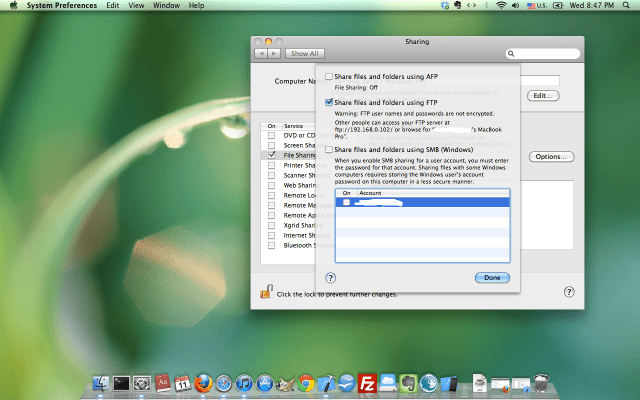Click the System Preferences search field
640x400 pixels.
click(x=542, y=53)
